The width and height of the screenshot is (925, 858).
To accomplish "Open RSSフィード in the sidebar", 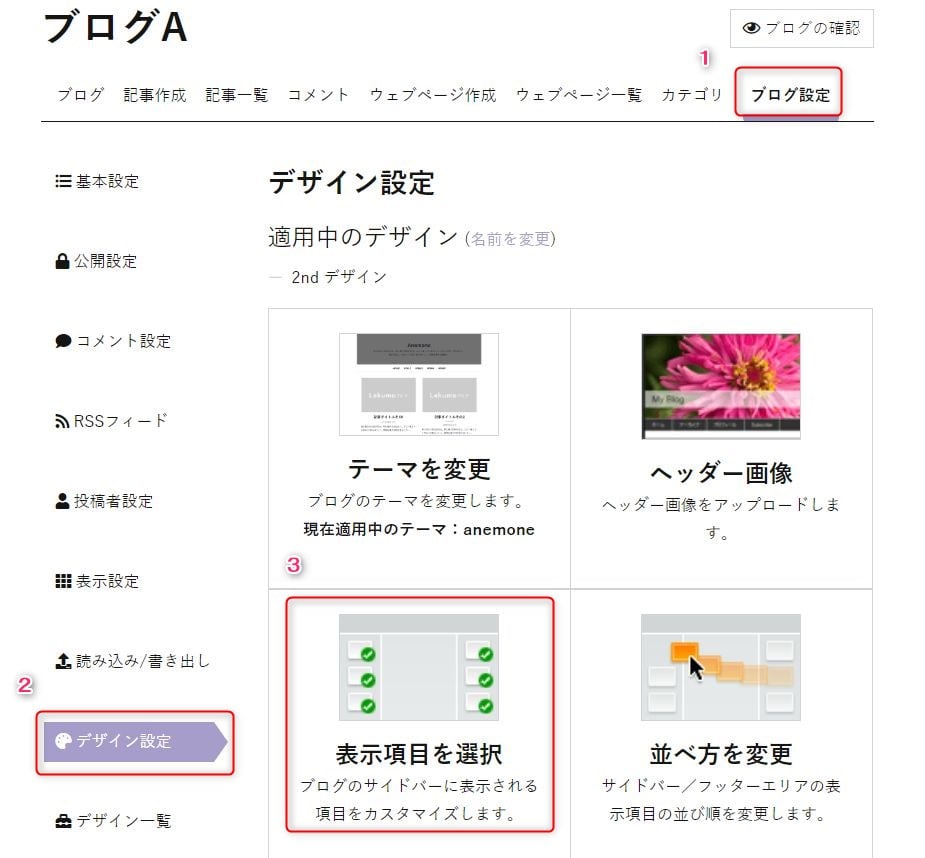I will 111,421.
